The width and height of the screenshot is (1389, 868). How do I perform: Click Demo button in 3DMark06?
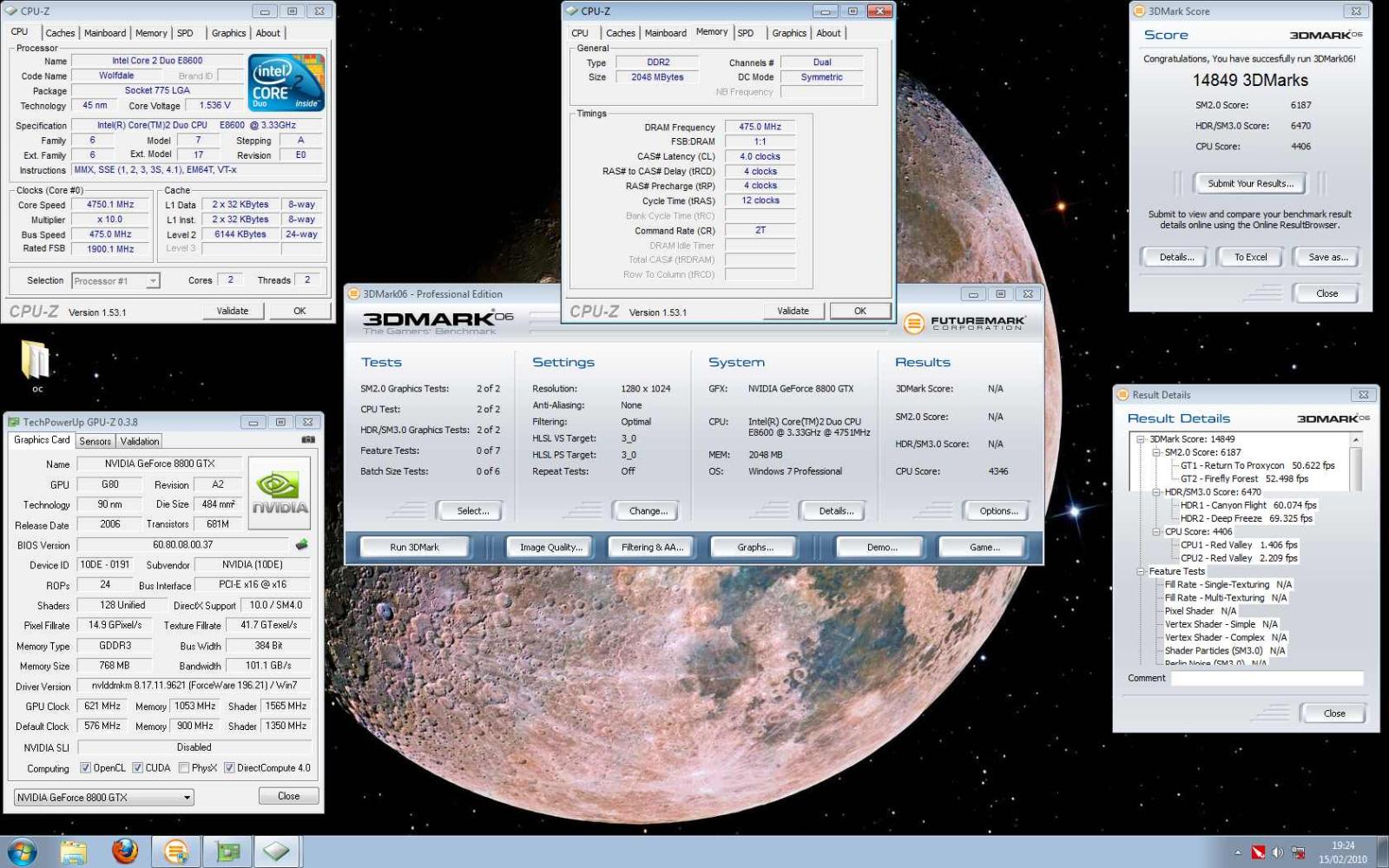[882, 547]
